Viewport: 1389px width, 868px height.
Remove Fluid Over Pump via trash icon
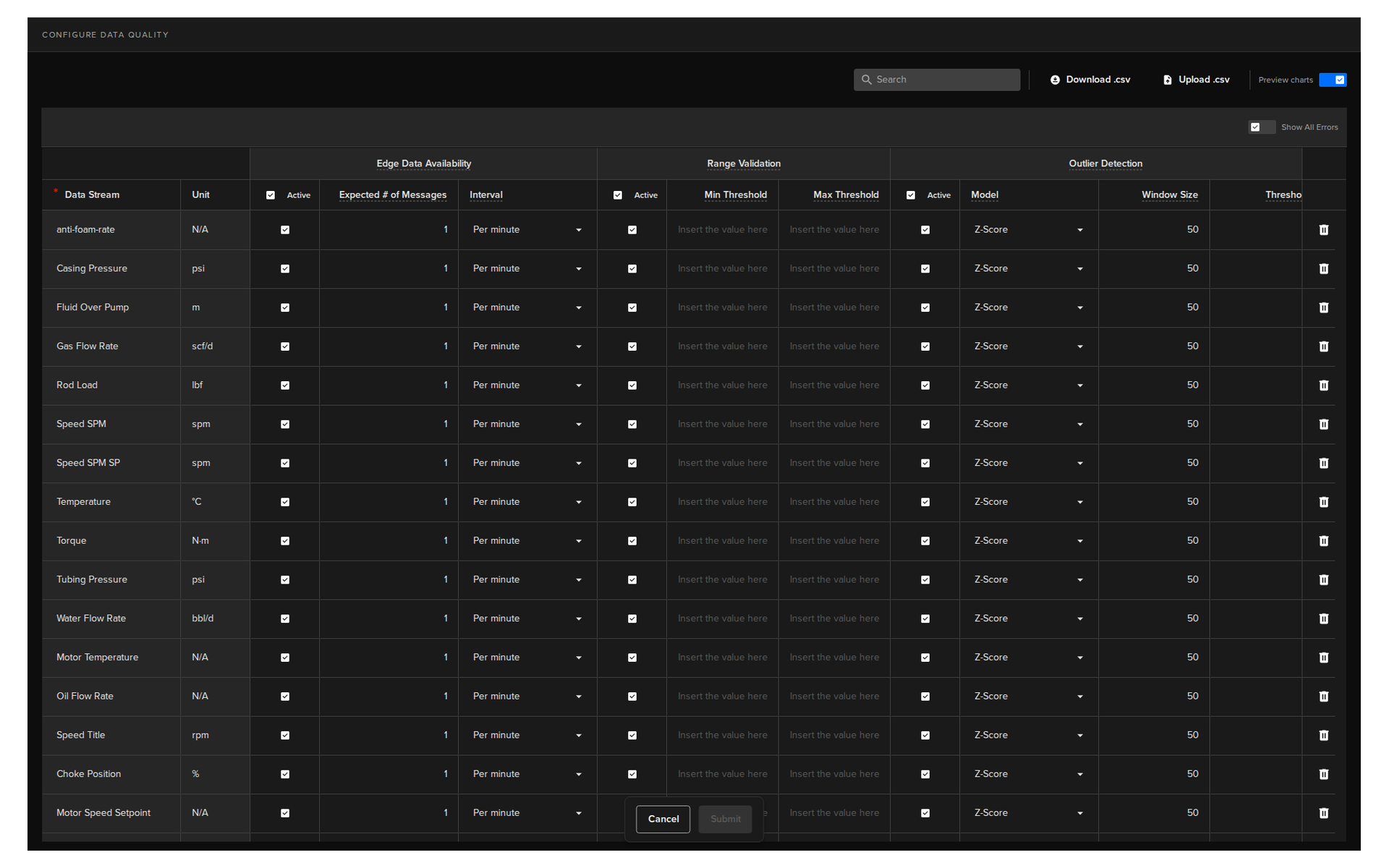coord(1323,307)
